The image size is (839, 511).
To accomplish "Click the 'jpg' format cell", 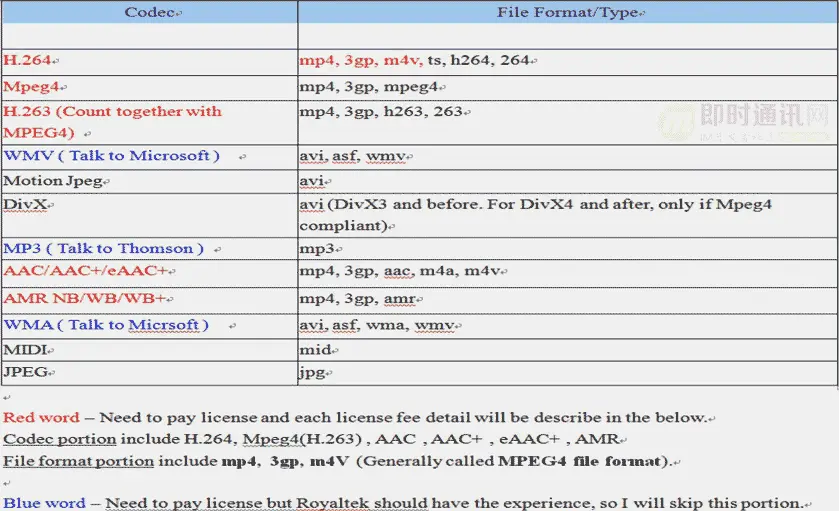I will pyautogui.click(x=568, y=373).
